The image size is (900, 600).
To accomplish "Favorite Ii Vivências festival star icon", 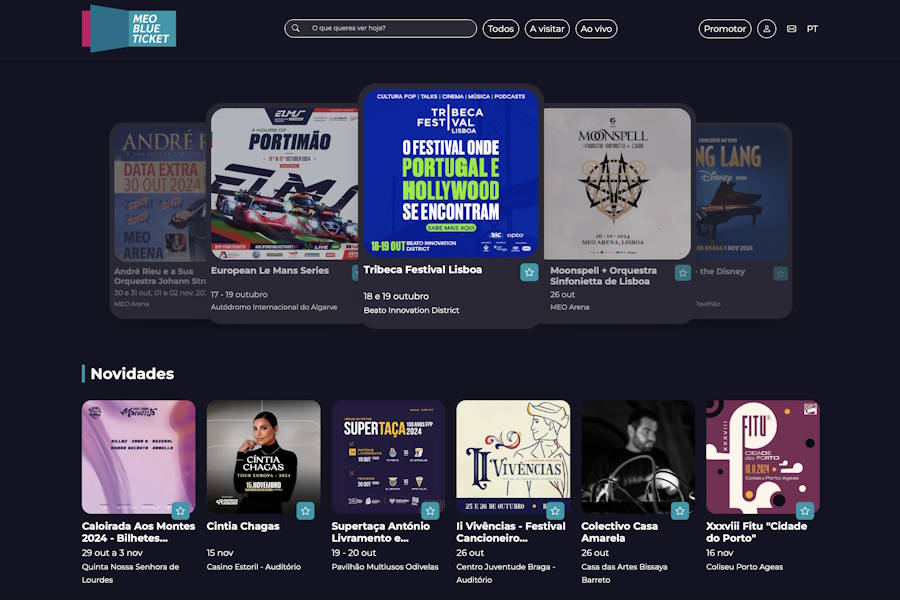I will click(x=555, y=510).
